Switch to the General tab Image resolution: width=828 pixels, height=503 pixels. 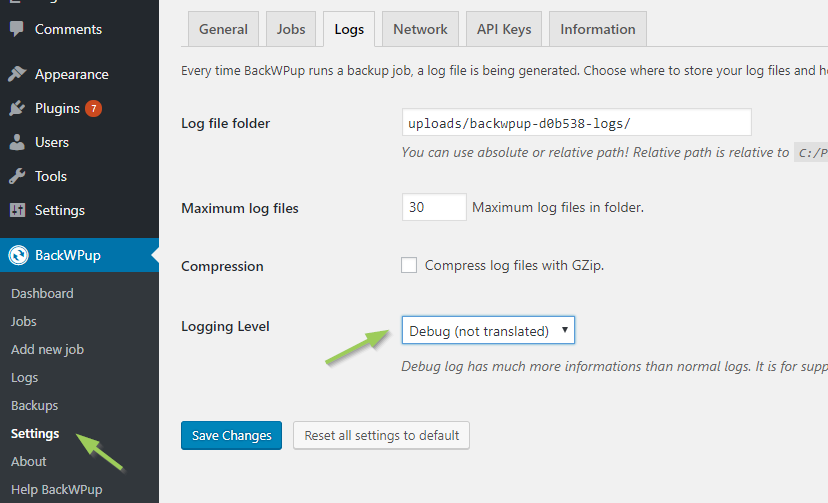click(x=223, y=29)
